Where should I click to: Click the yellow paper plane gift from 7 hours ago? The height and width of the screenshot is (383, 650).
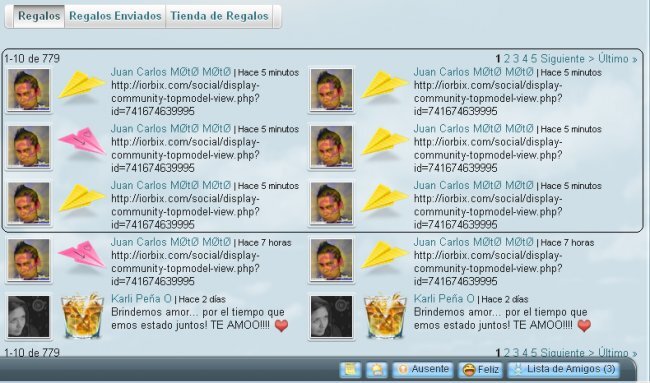coord(384,255)
